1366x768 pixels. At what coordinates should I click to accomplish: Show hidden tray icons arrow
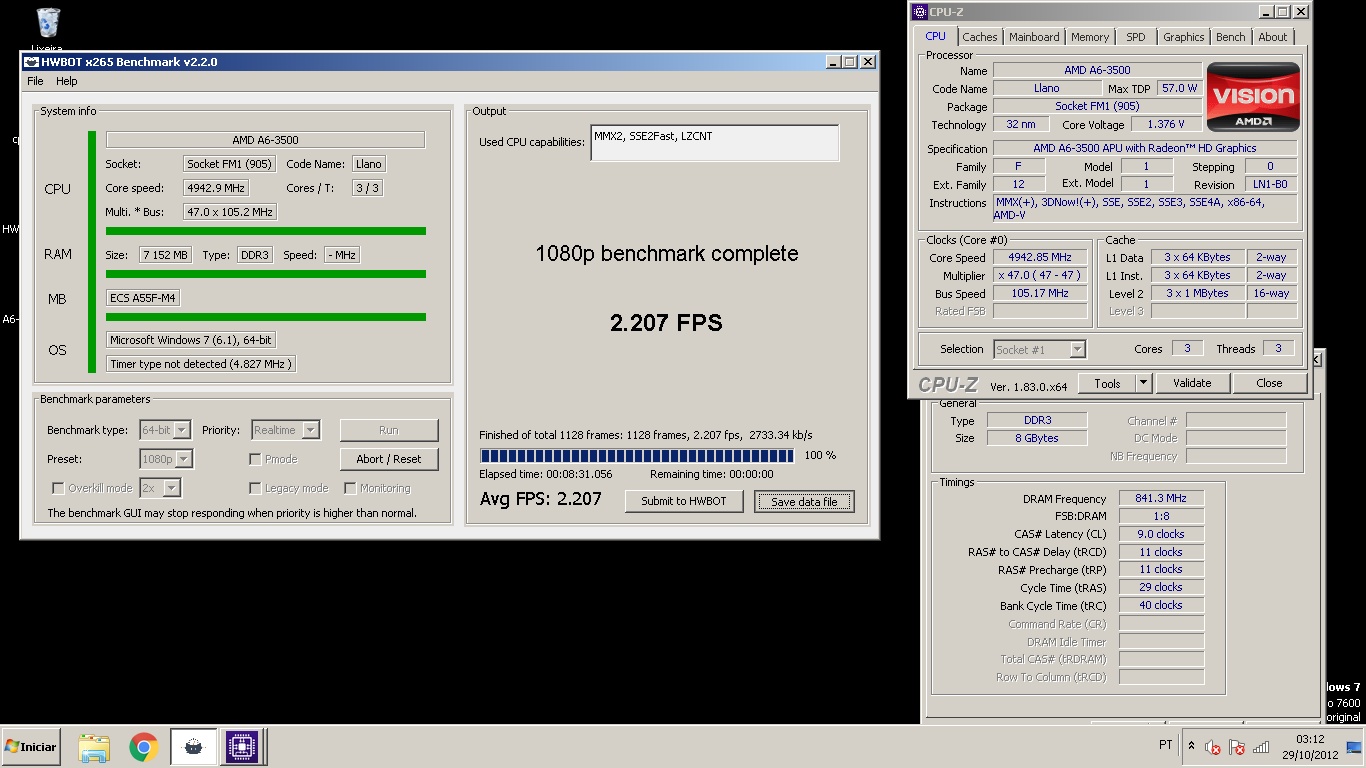[1190, 746]
